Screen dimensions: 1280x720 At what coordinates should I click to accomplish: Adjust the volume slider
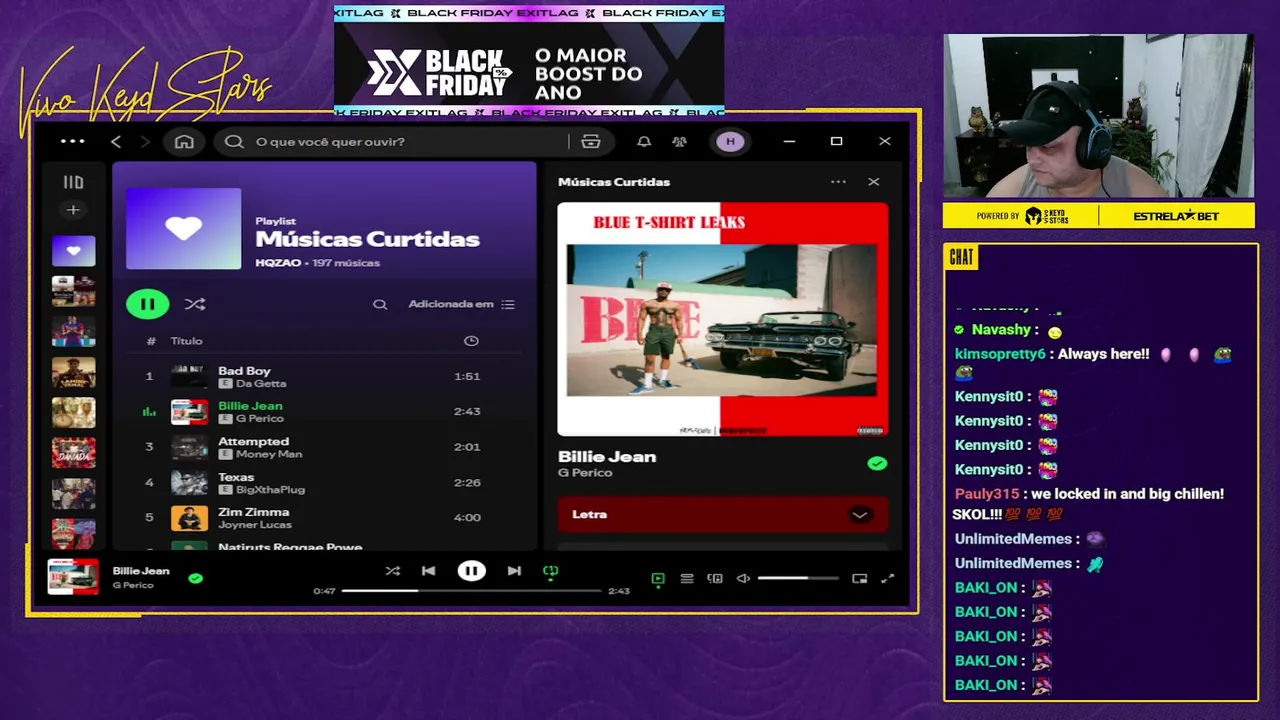pos(797,578)
